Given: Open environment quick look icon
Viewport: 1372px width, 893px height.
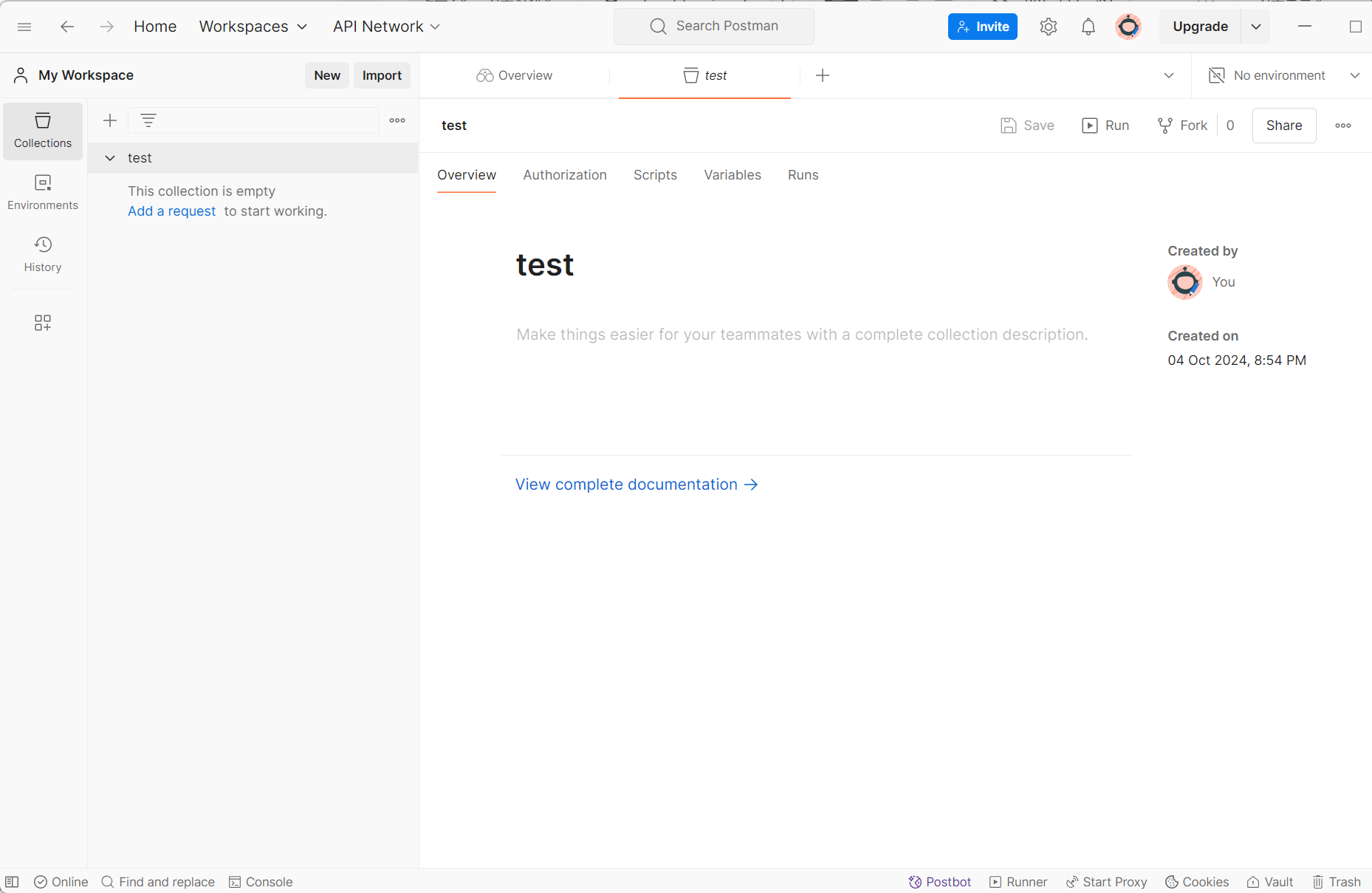Looking at the screenshot, I should coord(1216,75).
